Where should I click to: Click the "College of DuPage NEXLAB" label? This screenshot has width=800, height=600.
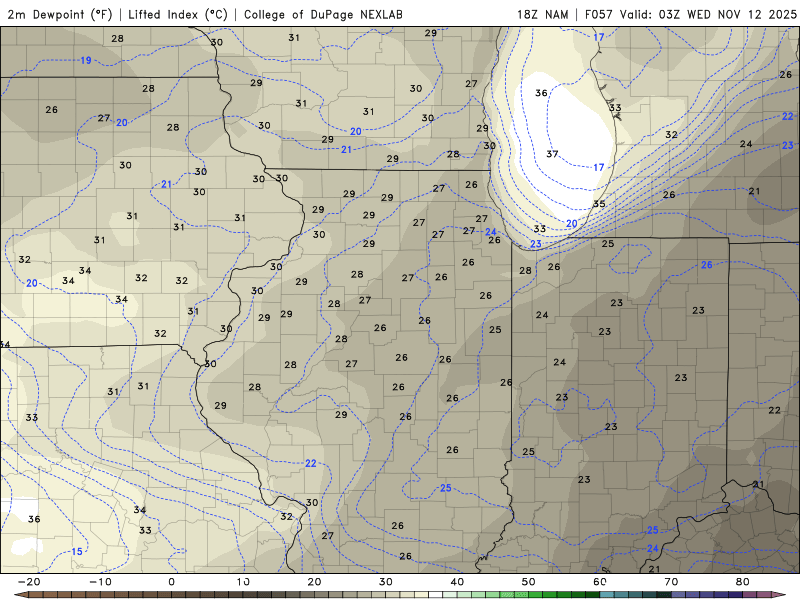pos(323,14)
